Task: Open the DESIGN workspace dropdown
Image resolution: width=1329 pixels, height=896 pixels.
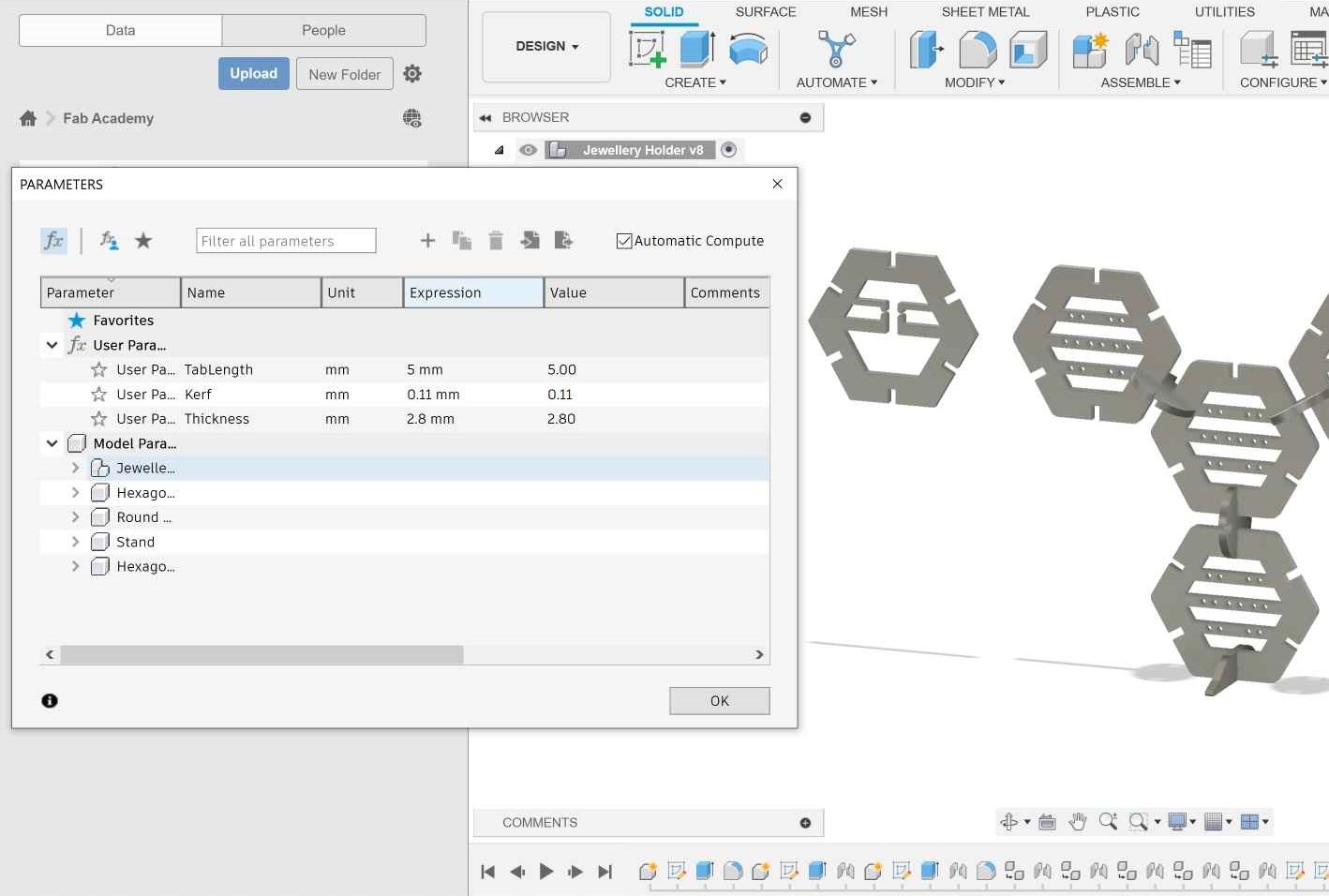Action: point(546,46)
